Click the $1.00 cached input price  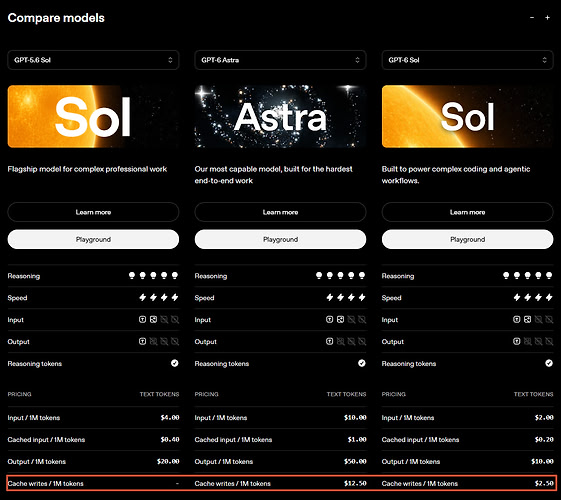(357, 439)
